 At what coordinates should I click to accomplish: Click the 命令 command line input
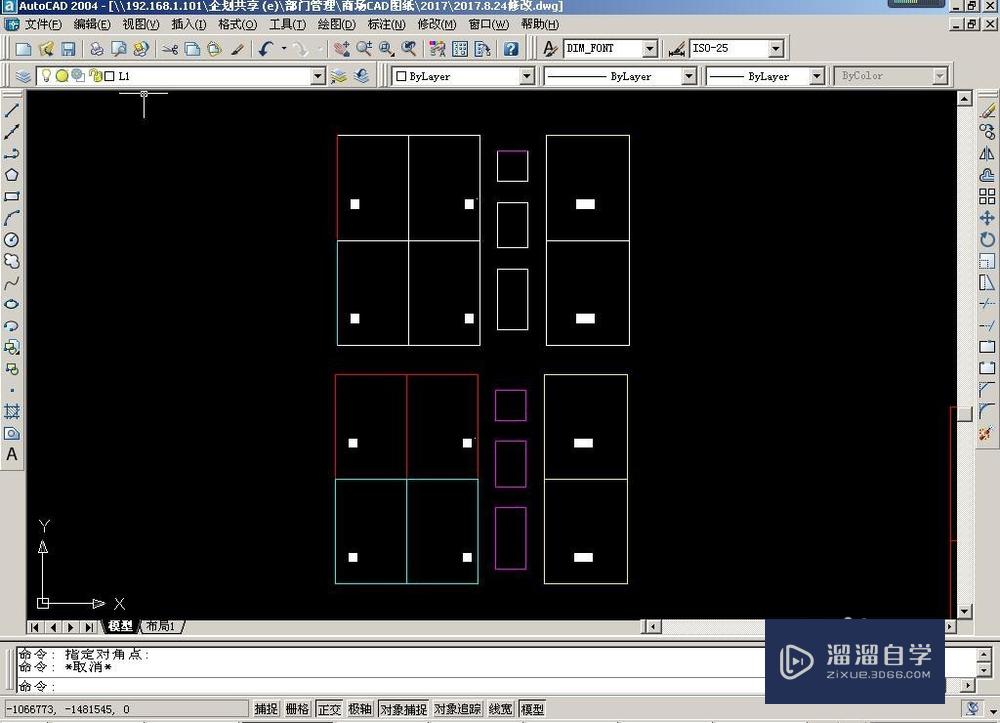click(392, 686)
